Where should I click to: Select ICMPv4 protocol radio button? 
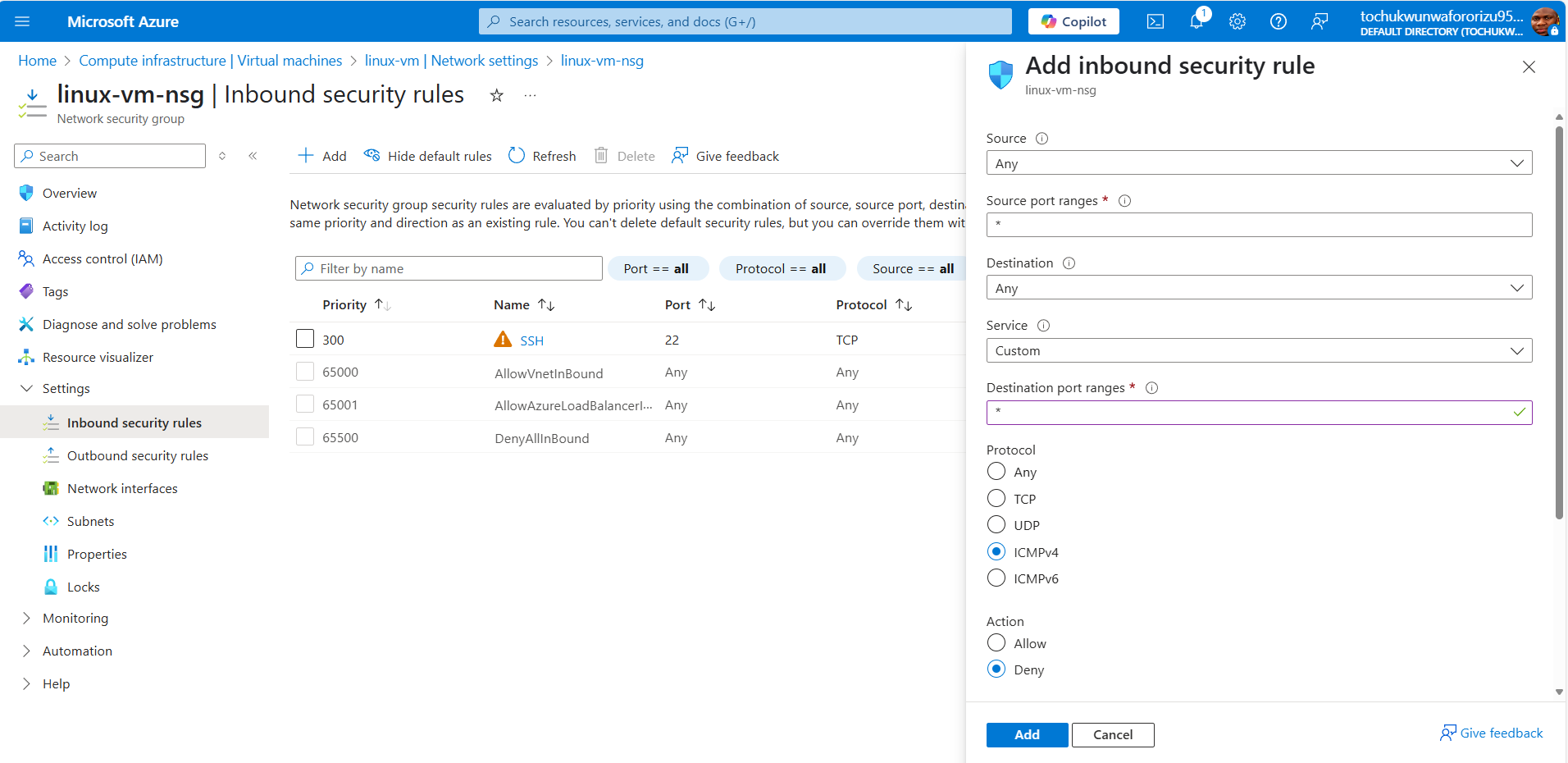996,551
